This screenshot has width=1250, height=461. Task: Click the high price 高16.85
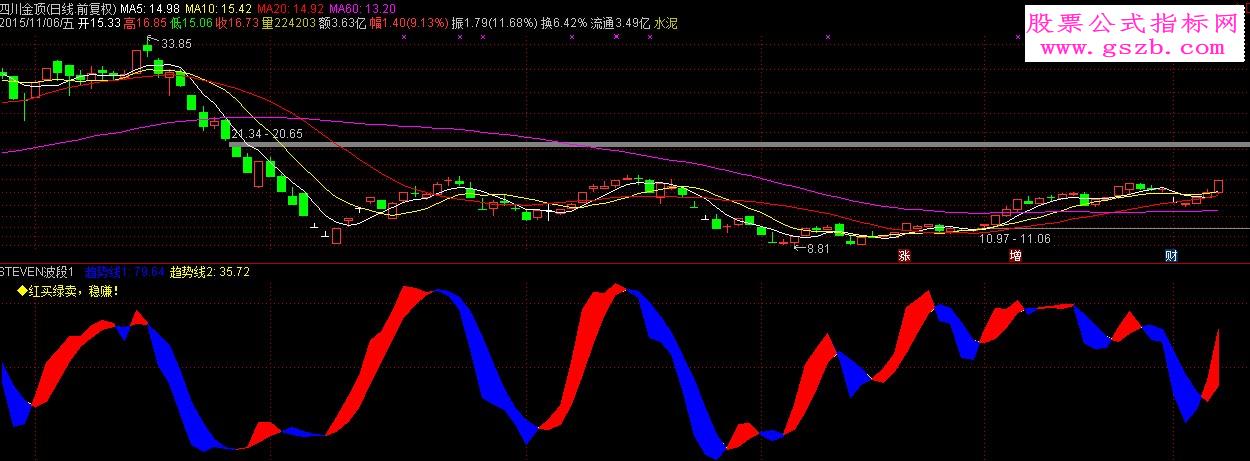click(145, 22)
